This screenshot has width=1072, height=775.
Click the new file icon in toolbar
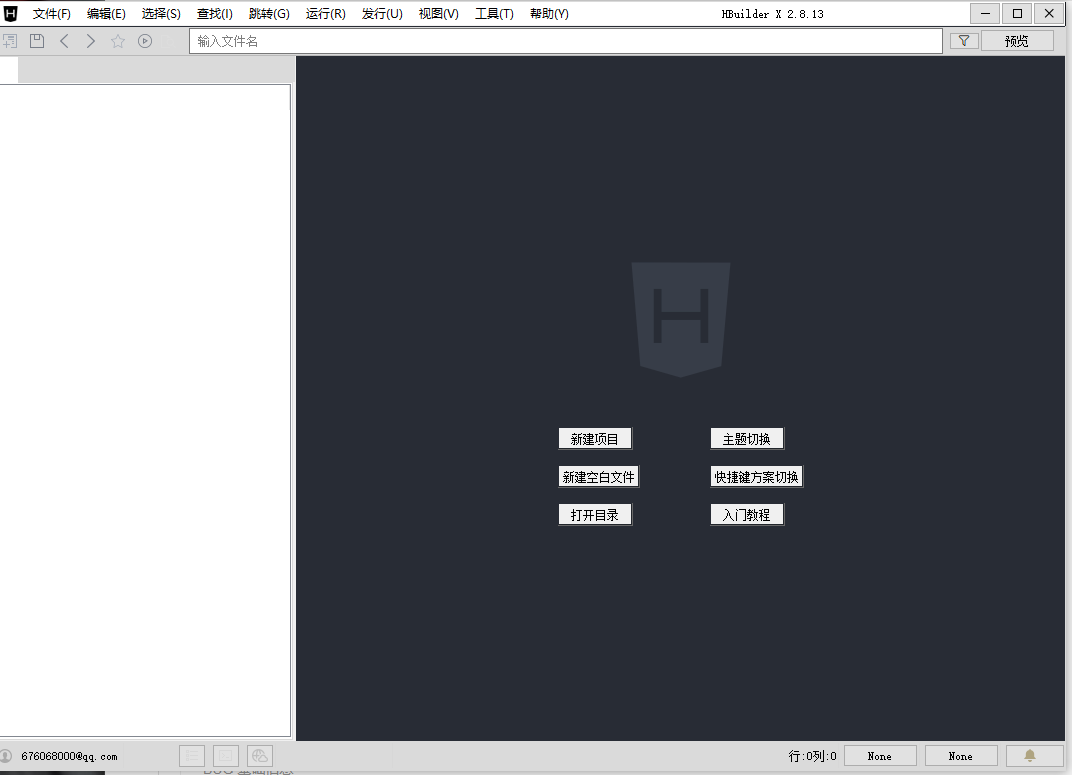click(9, 41)
